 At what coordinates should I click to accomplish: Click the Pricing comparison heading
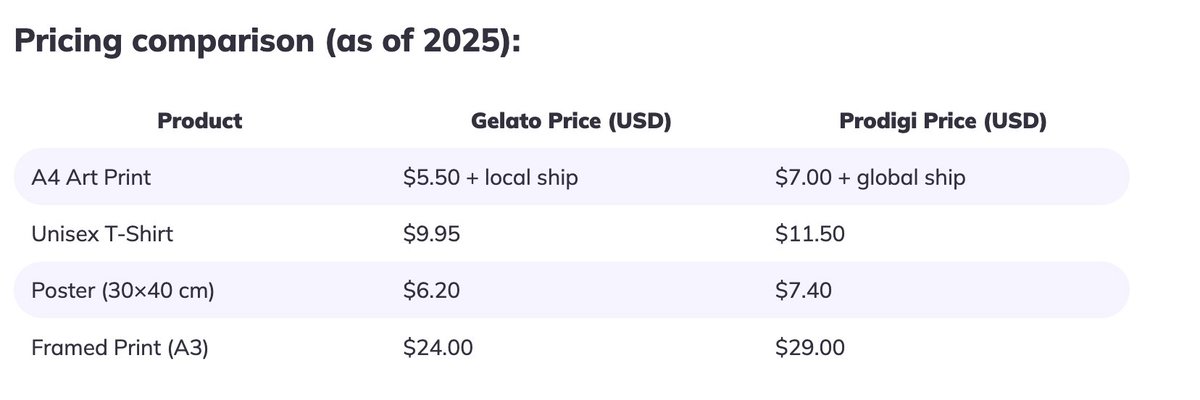coord(267,43)
